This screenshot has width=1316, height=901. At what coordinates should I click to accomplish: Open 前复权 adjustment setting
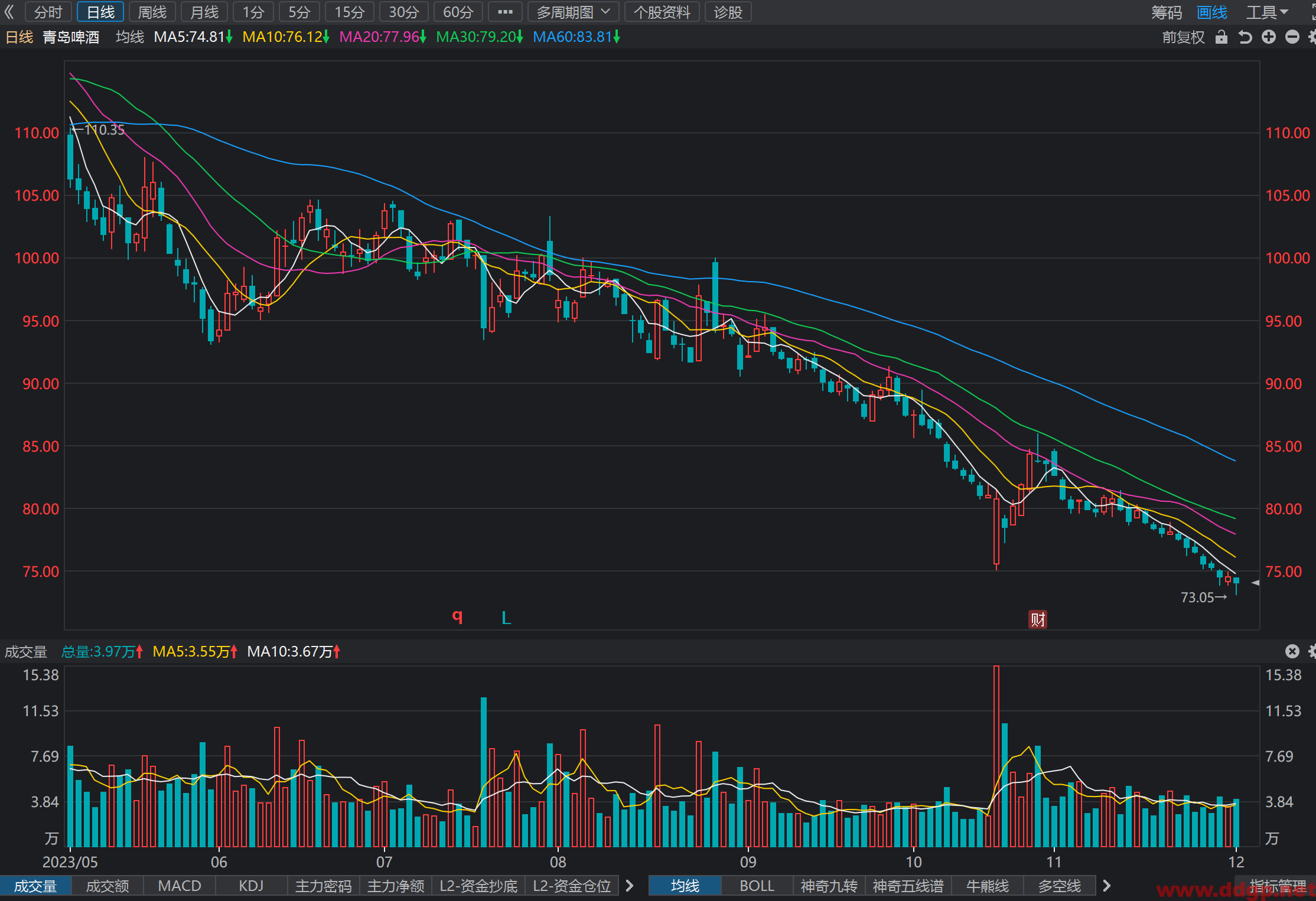tap(1183, 37)
